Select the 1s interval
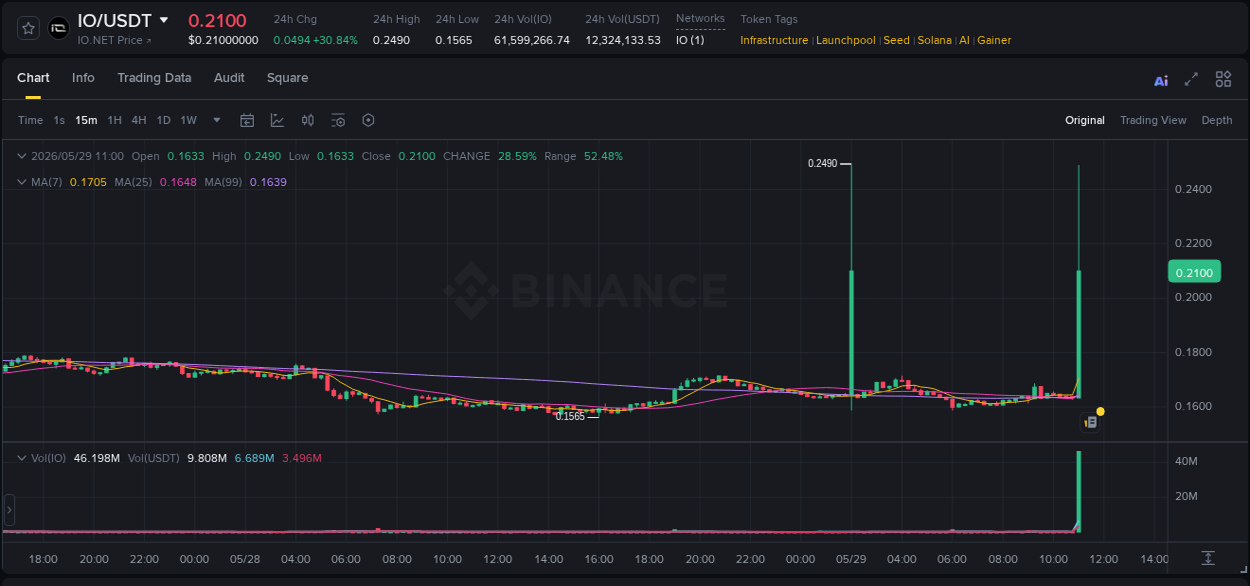1250x586 pixels. click(x=59, y=120)
